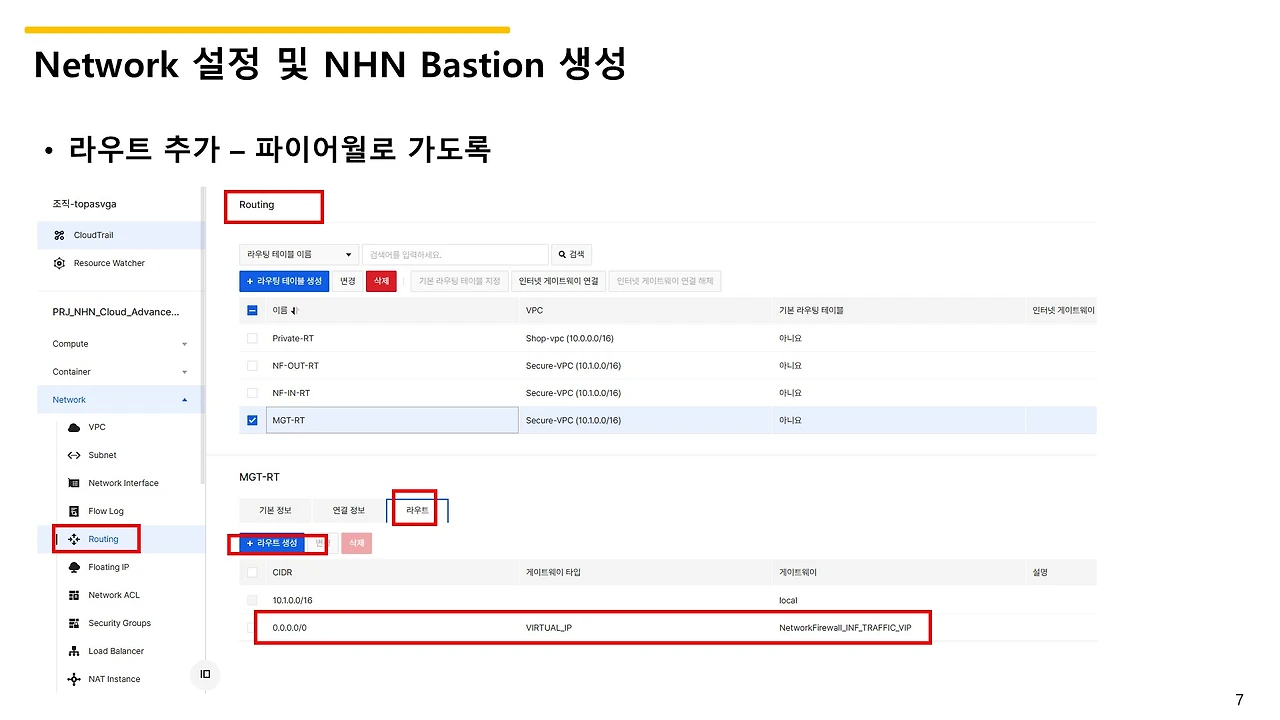Collapse the sidebar with the round toggle button
1280x720 pixels.
[x=205, y=675]
